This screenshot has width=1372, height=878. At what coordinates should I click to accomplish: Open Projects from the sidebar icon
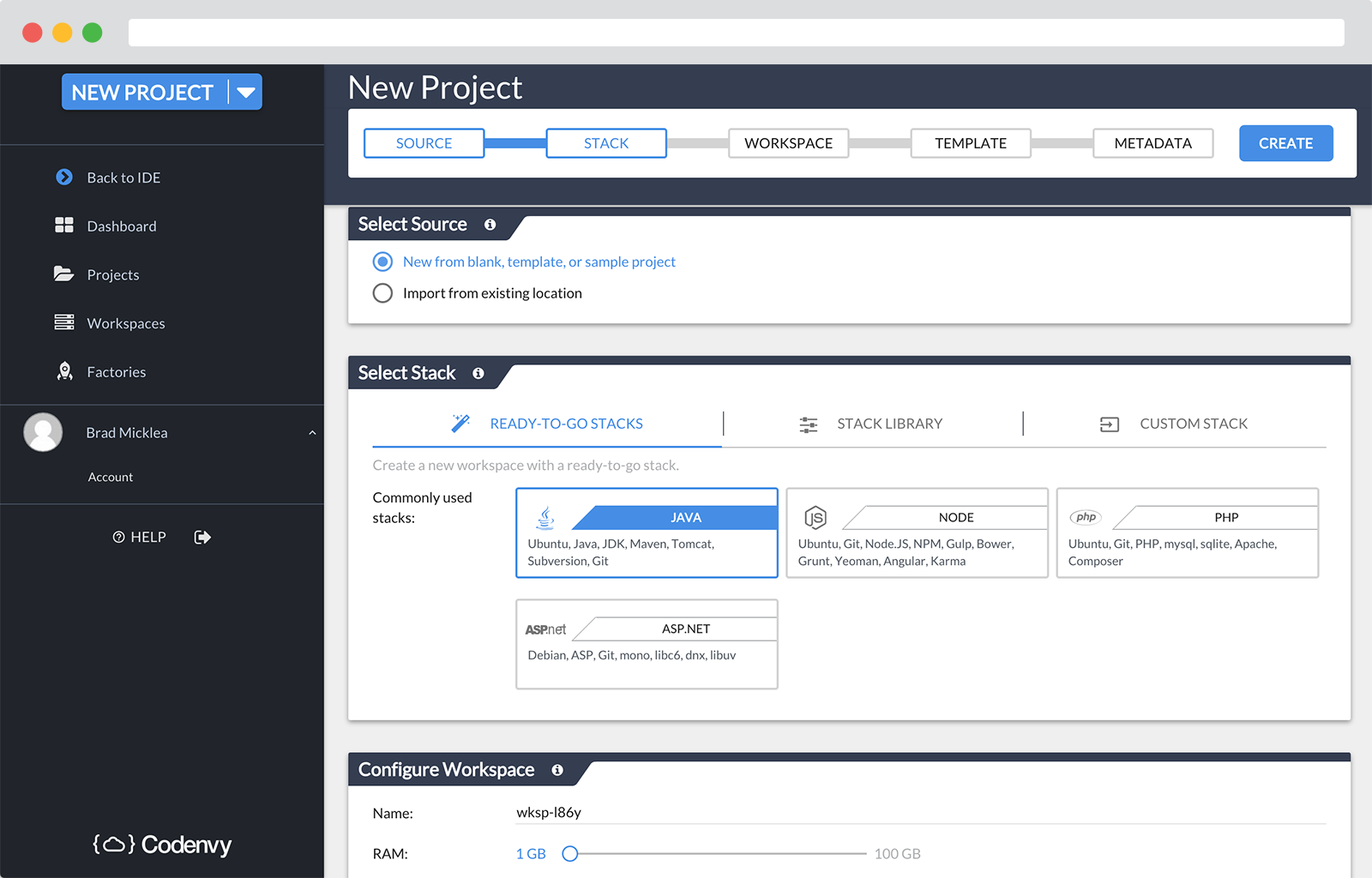[x=64, y=274]
